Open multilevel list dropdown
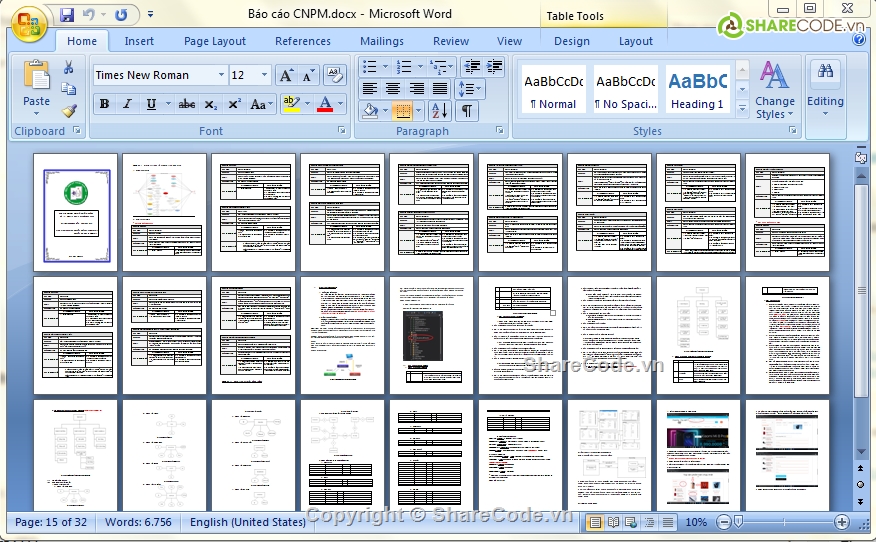 click(x=450, y=67)
